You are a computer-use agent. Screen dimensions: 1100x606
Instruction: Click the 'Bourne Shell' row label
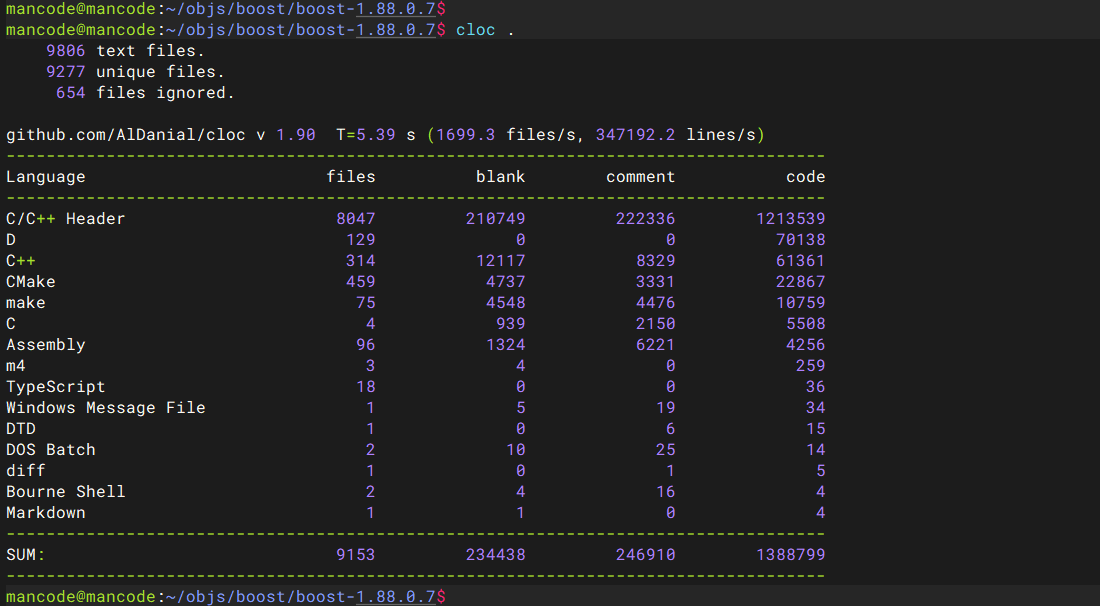point(66,492)
